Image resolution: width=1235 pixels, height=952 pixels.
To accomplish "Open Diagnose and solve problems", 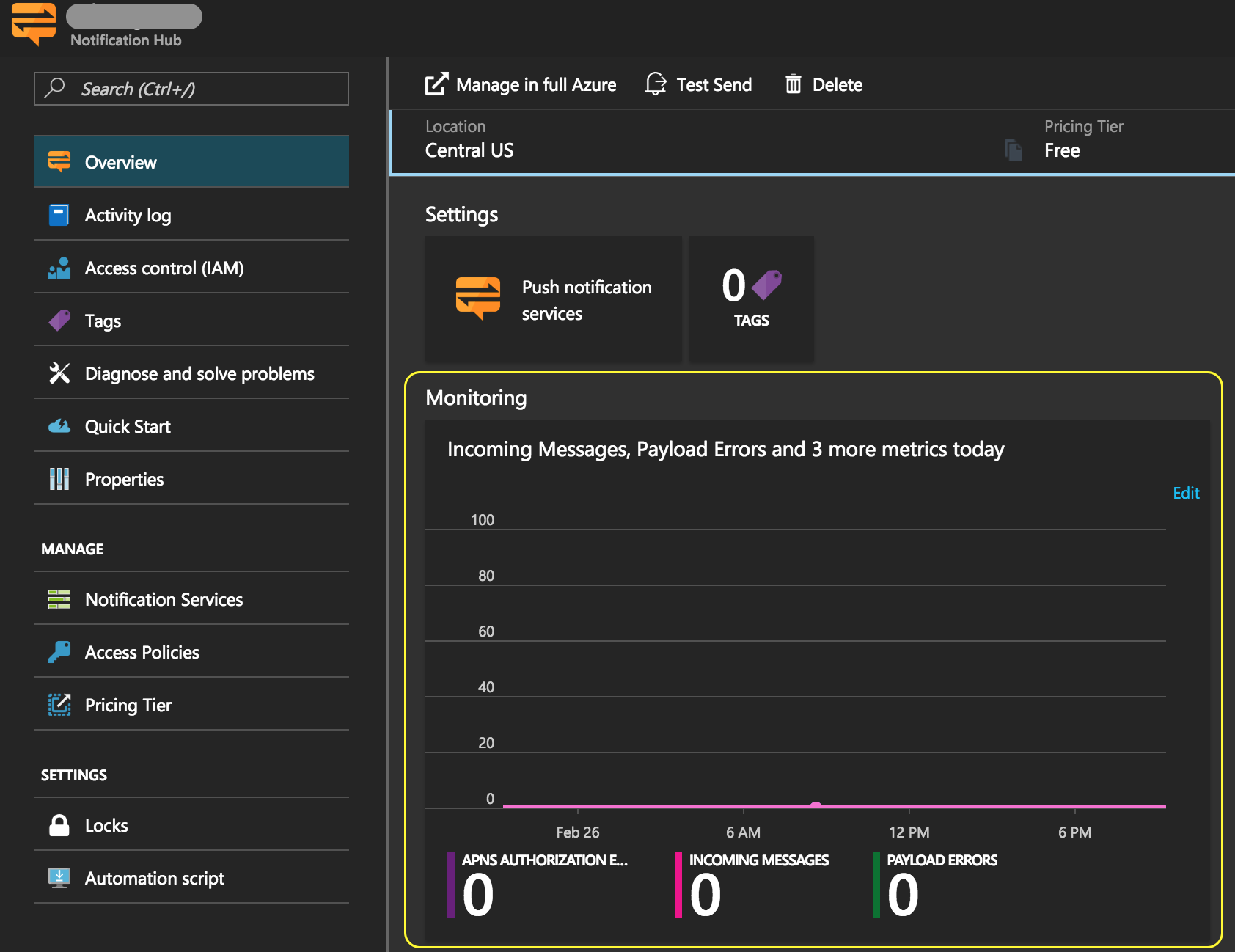I will click(x=191, y=373).
